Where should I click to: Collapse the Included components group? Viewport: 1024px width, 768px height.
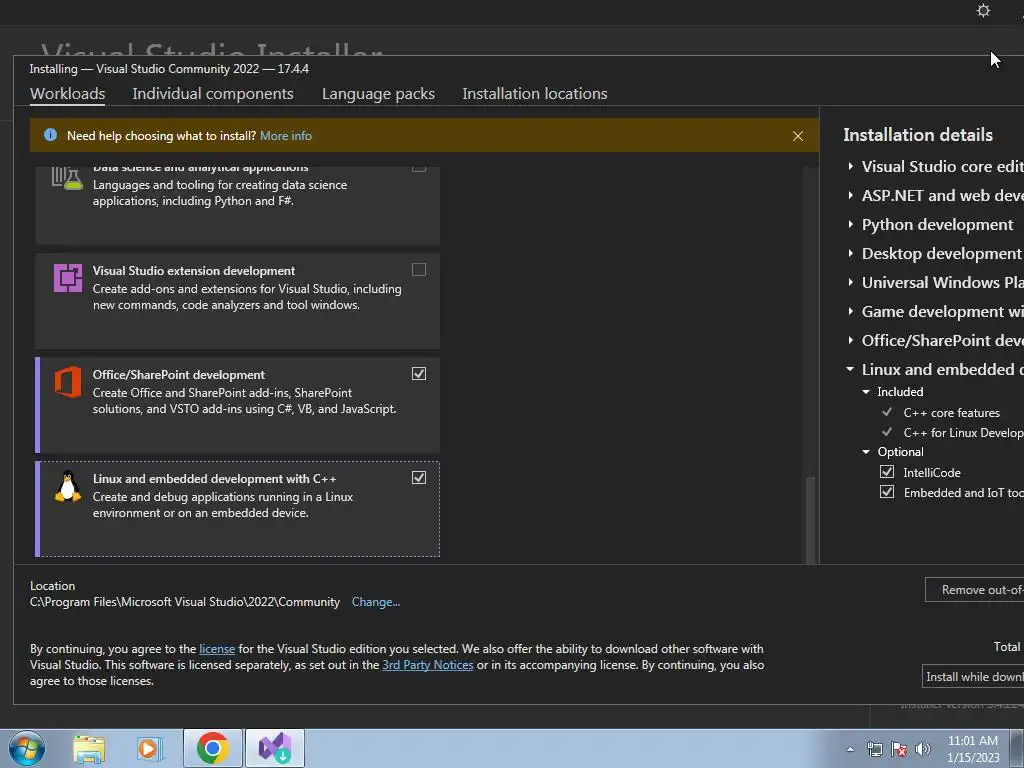click(x=866, y=392)
